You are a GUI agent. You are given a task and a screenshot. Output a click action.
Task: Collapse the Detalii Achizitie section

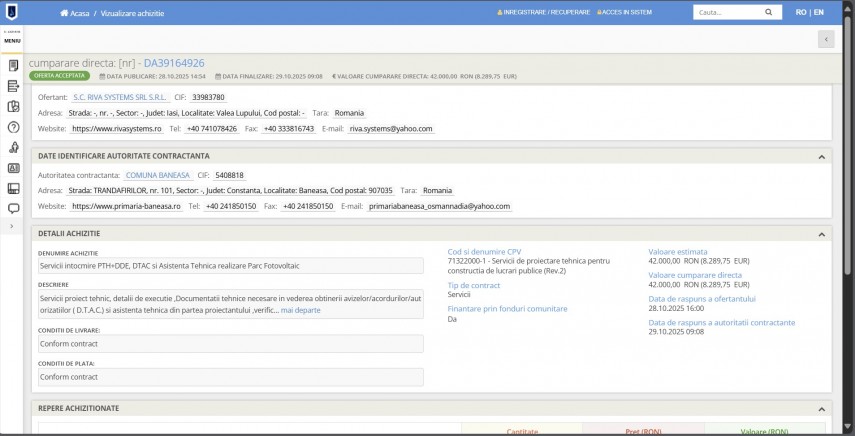821,233
